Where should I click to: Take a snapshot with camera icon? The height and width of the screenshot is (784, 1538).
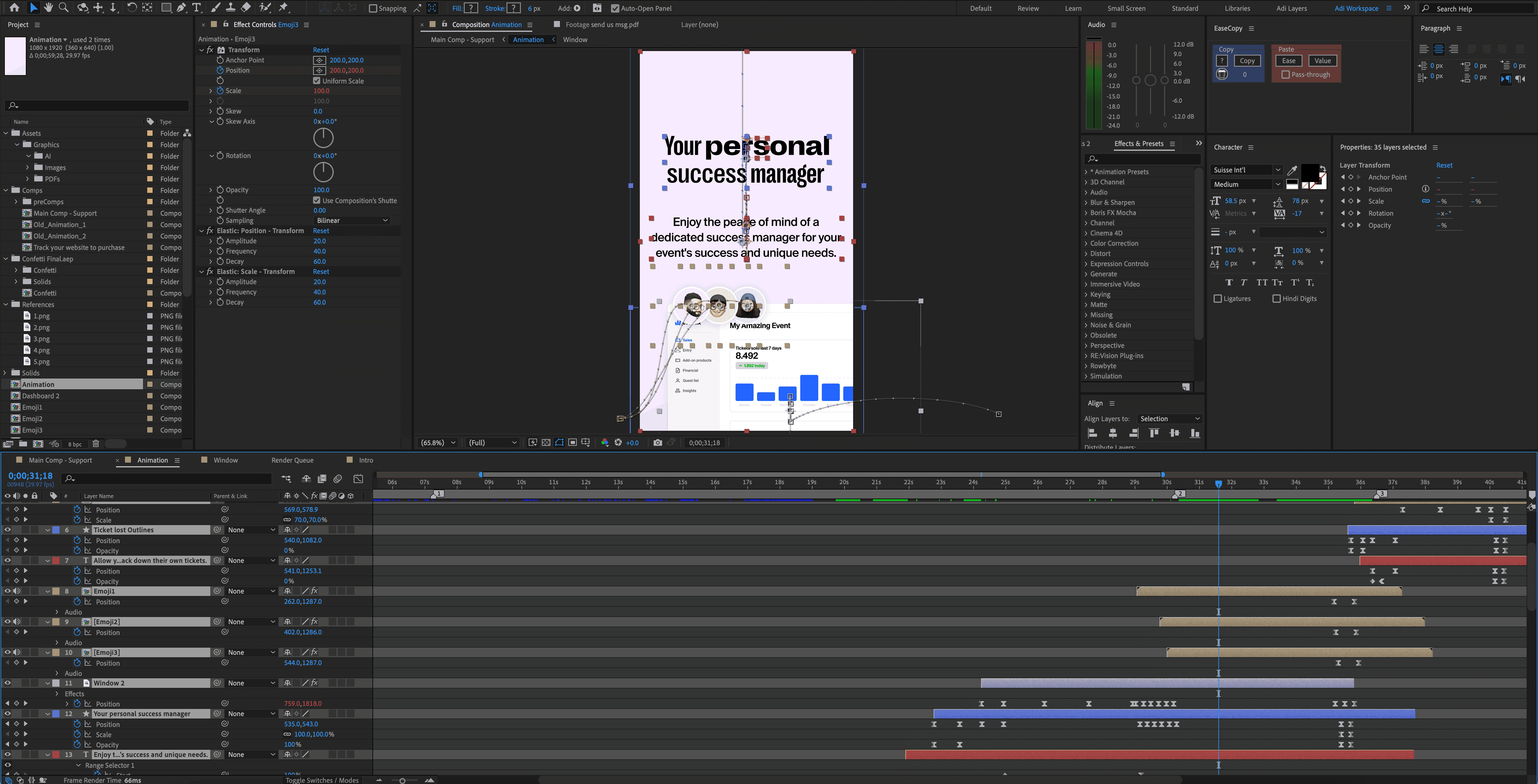(x=657, y=442)
